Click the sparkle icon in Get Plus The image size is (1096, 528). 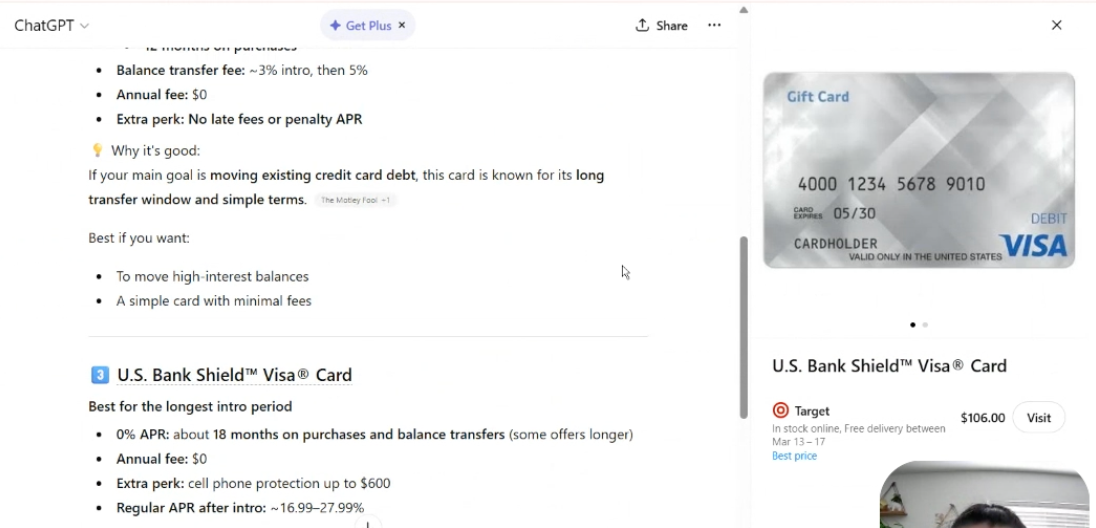point(335,26)
